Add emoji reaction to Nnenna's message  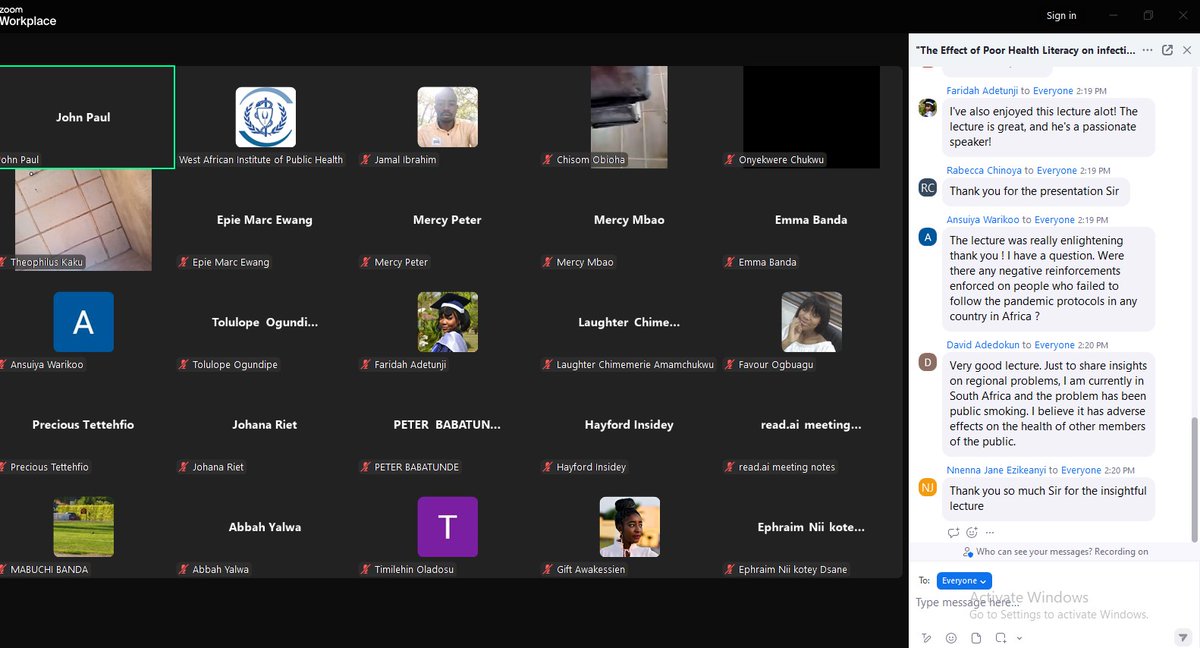click(x=972, y=533)
